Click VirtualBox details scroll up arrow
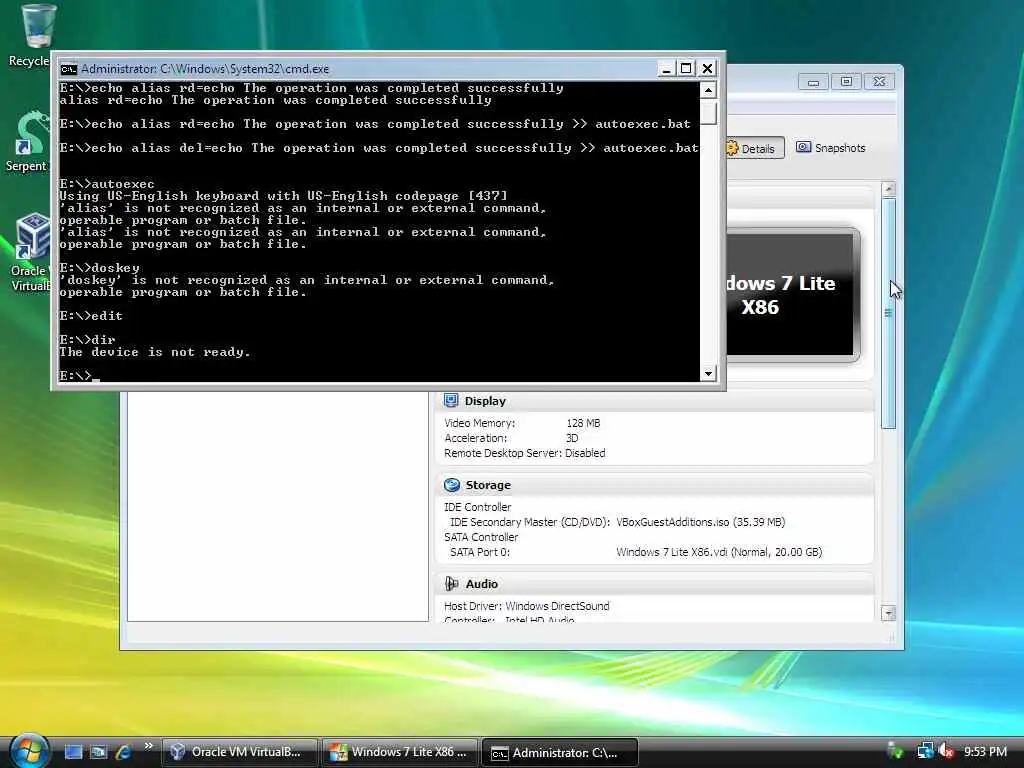The height and width of the screenshot is (768, 1024). [888, 189]
